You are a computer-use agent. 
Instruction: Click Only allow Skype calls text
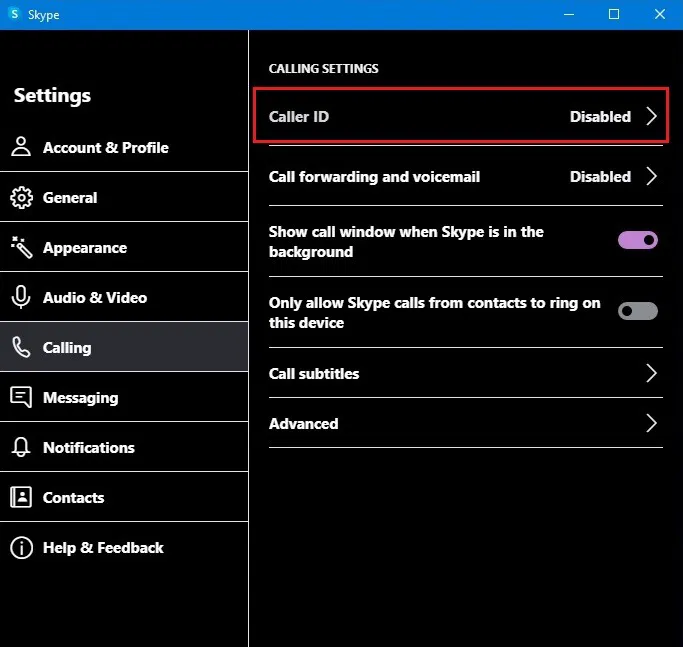pos(434,313)
